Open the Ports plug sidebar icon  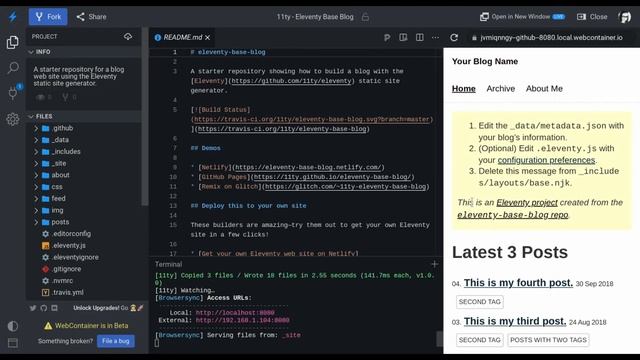tap(13, 93)
